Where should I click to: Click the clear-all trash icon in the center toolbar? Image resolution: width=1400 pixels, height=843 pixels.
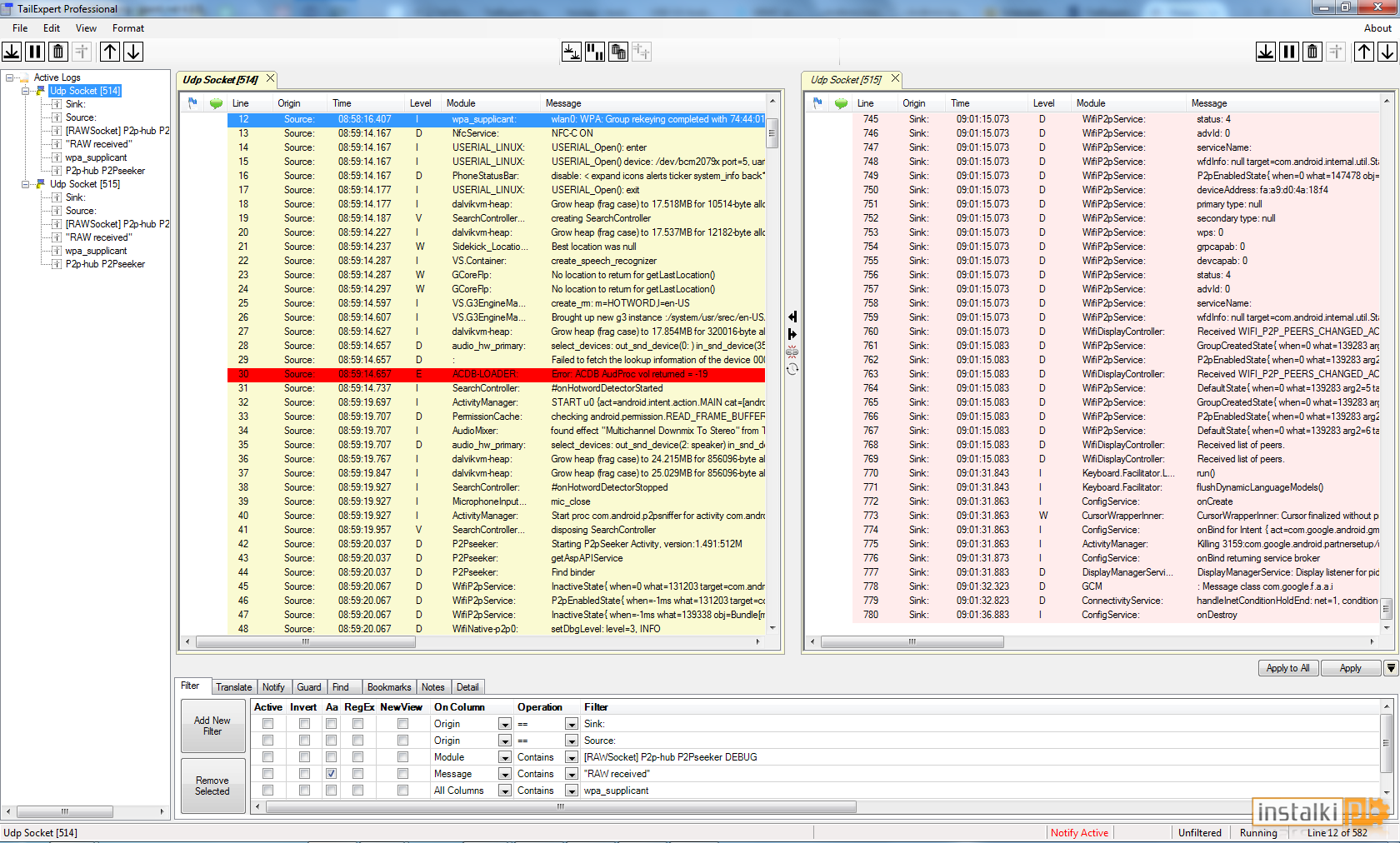pyautogui.click(x=618, y=52)
